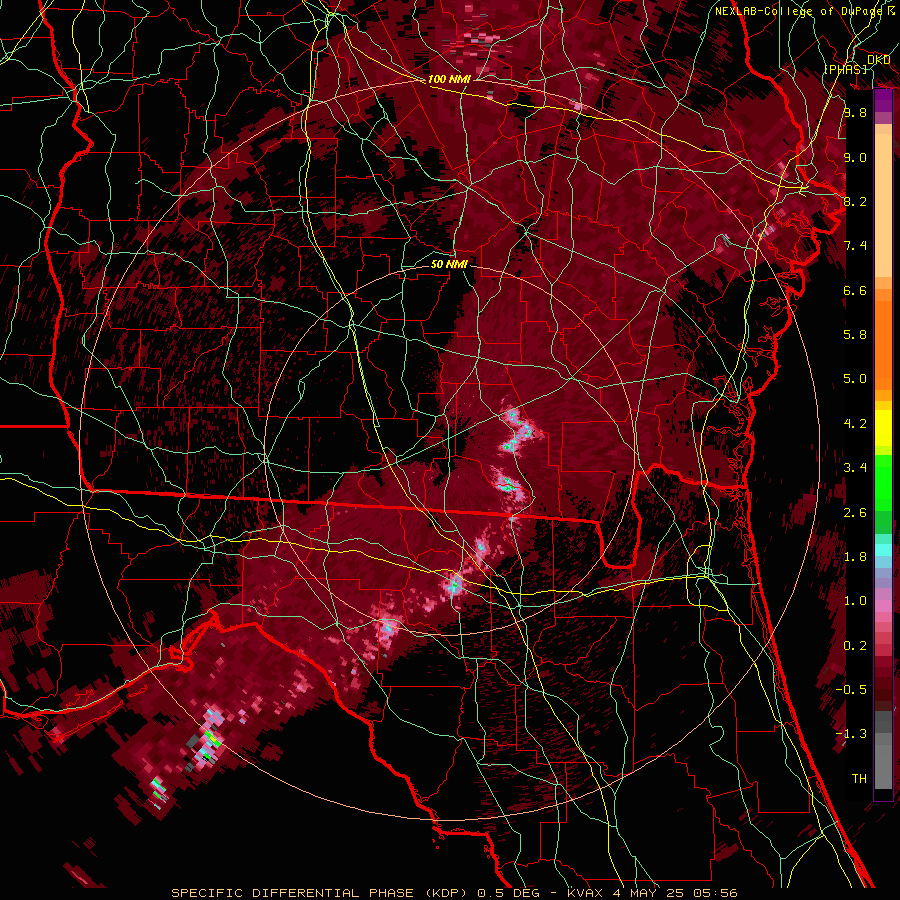Click the 'TH' threshold label on the scale
Screen dimensions: 900x900
[859, 779]
